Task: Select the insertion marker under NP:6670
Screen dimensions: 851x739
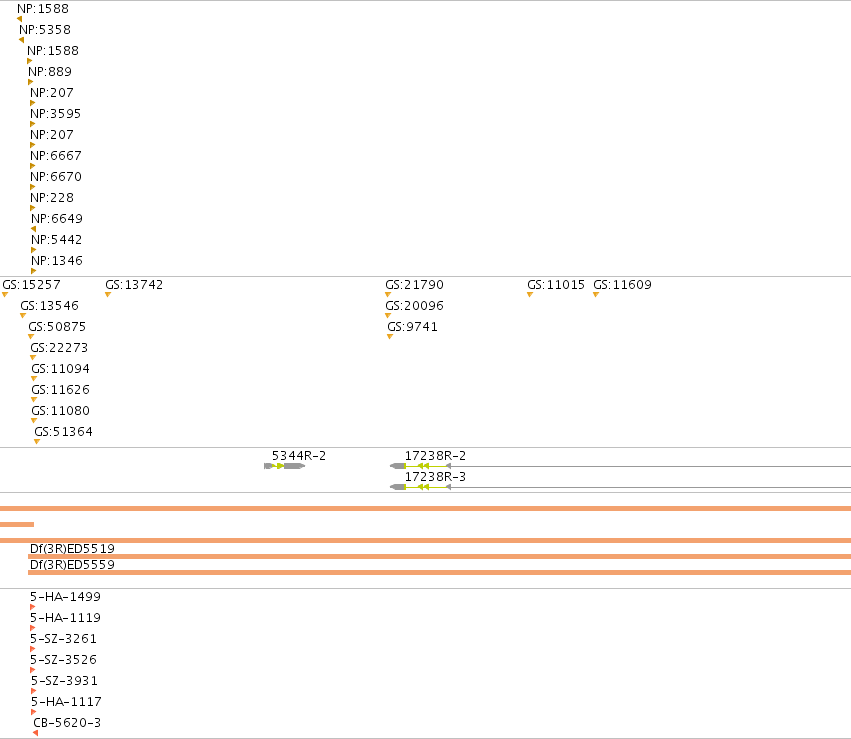Action: [x=33, y=187]
